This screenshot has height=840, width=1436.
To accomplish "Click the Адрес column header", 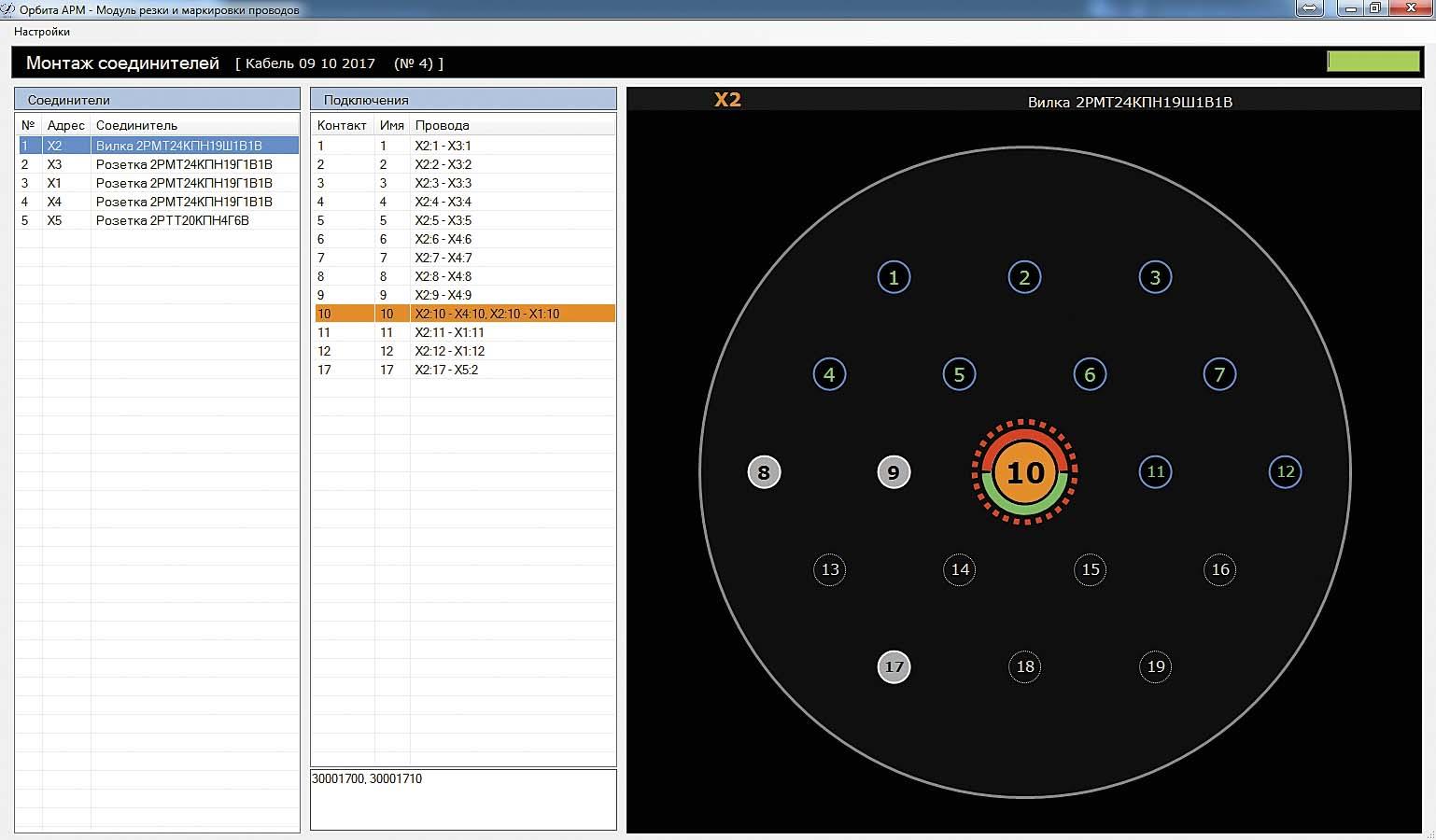I will pos(66,125).
